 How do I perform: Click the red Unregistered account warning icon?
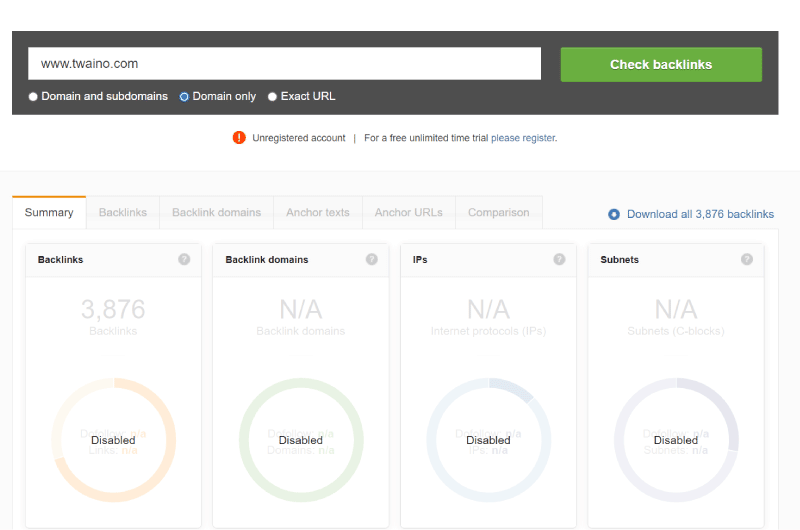point(239,138)
